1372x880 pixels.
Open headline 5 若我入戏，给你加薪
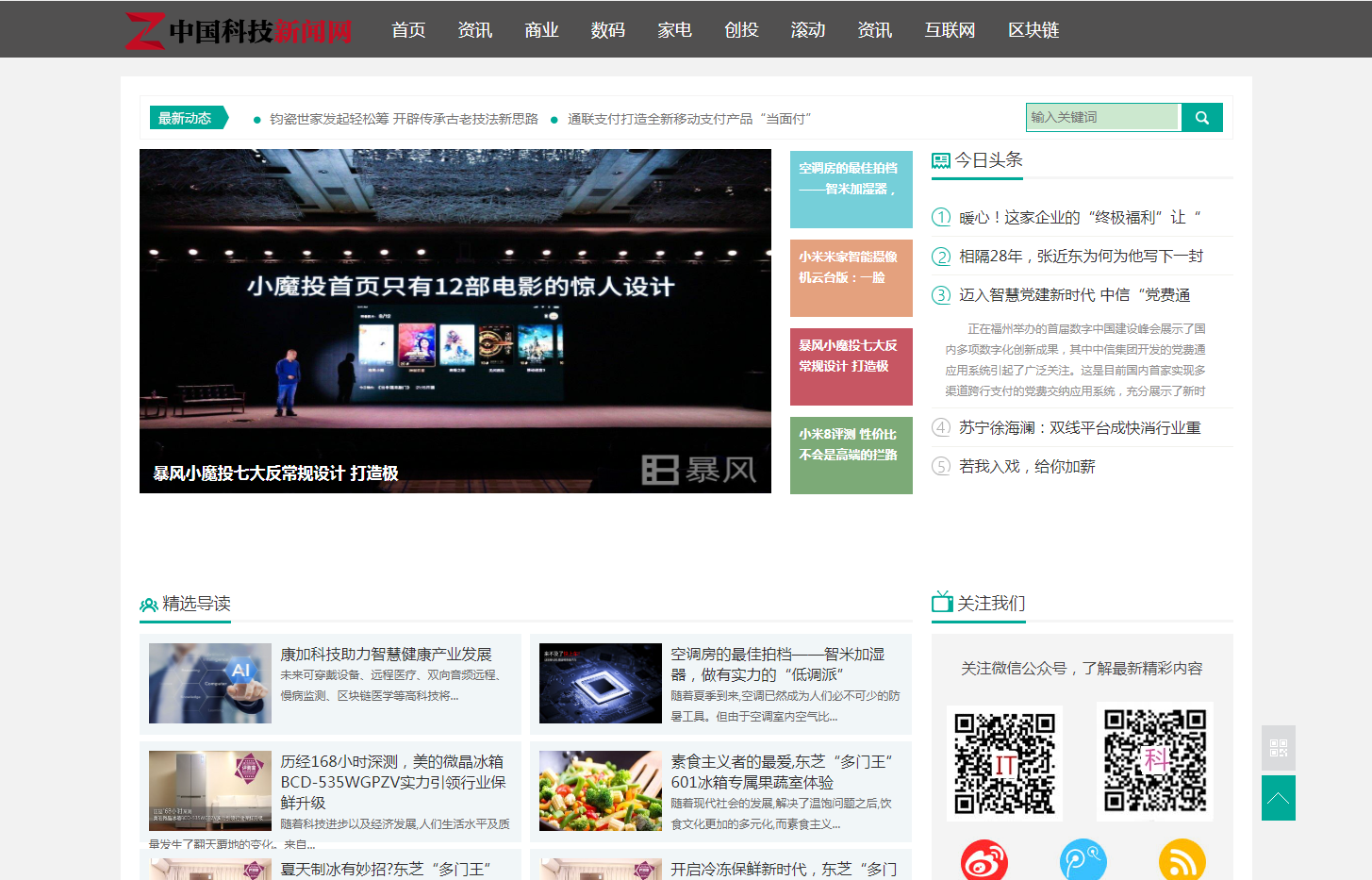(x=1027, y=467)
